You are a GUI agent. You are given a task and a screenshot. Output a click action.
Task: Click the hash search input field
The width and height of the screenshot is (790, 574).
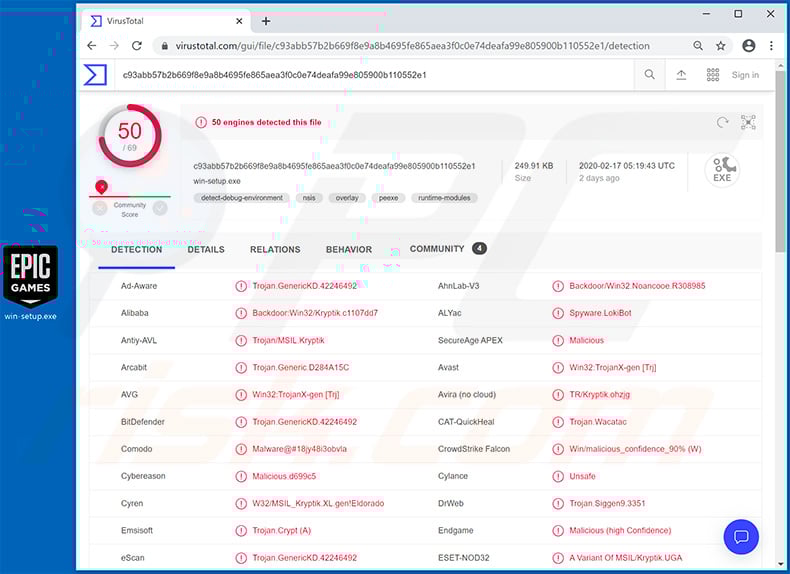[374, 75]
